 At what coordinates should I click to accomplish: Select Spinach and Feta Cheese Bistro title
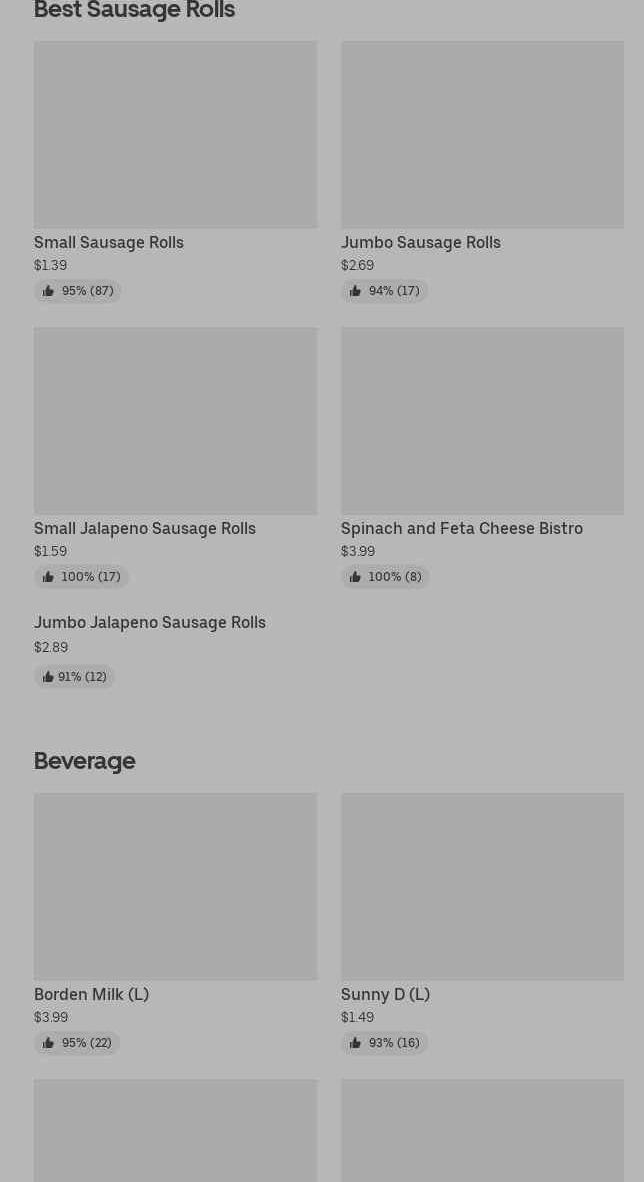point(461,528)
